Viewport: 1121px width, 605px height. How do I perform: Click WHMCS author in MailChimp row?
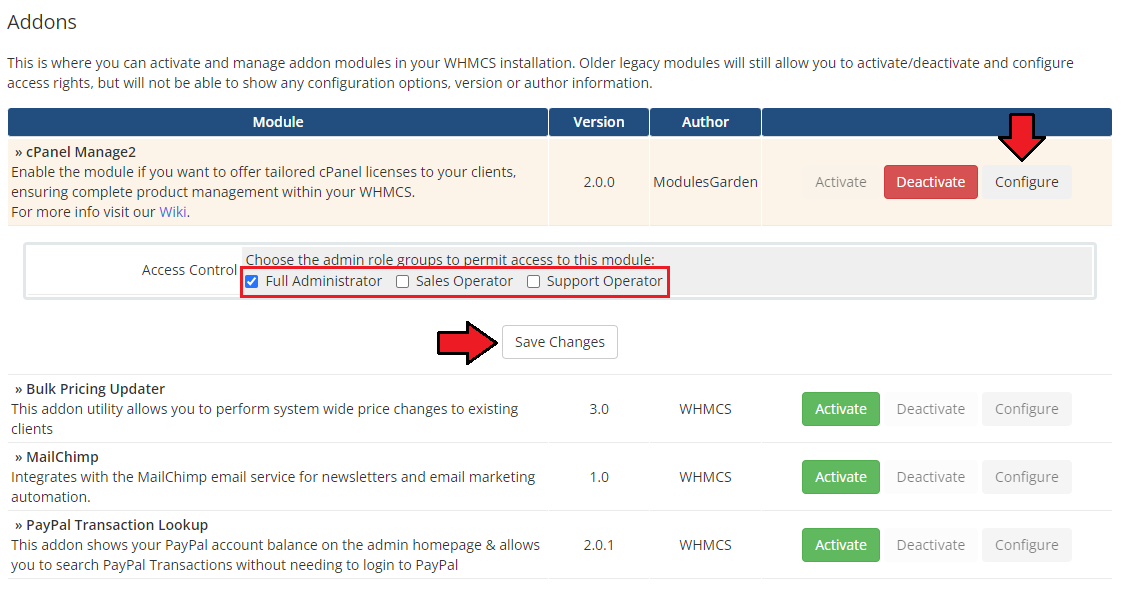pyautogui.click(x=705, y=477)
